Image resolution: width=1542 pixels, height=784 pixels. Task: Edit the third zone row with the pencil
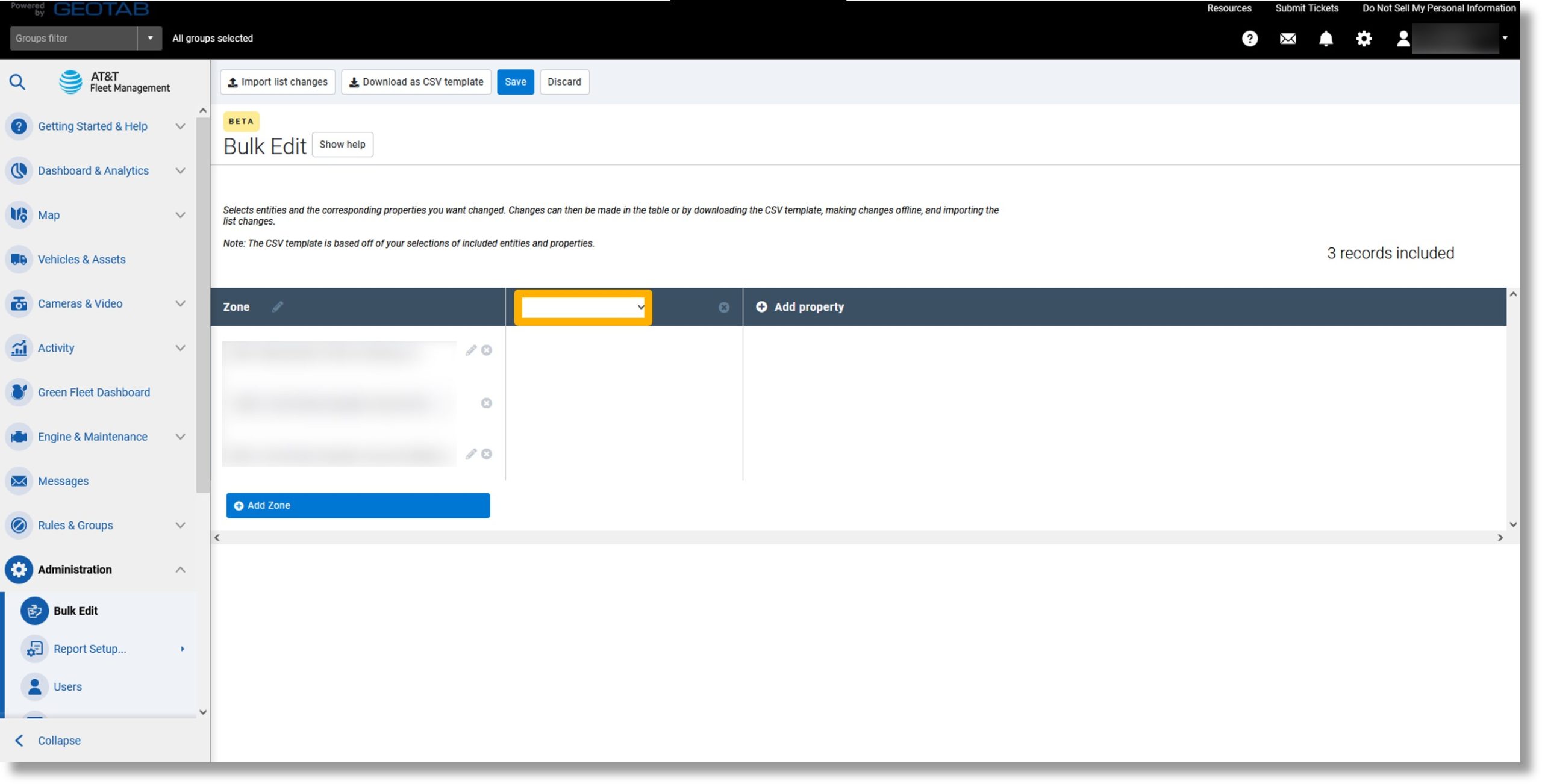tap(471, 454)
